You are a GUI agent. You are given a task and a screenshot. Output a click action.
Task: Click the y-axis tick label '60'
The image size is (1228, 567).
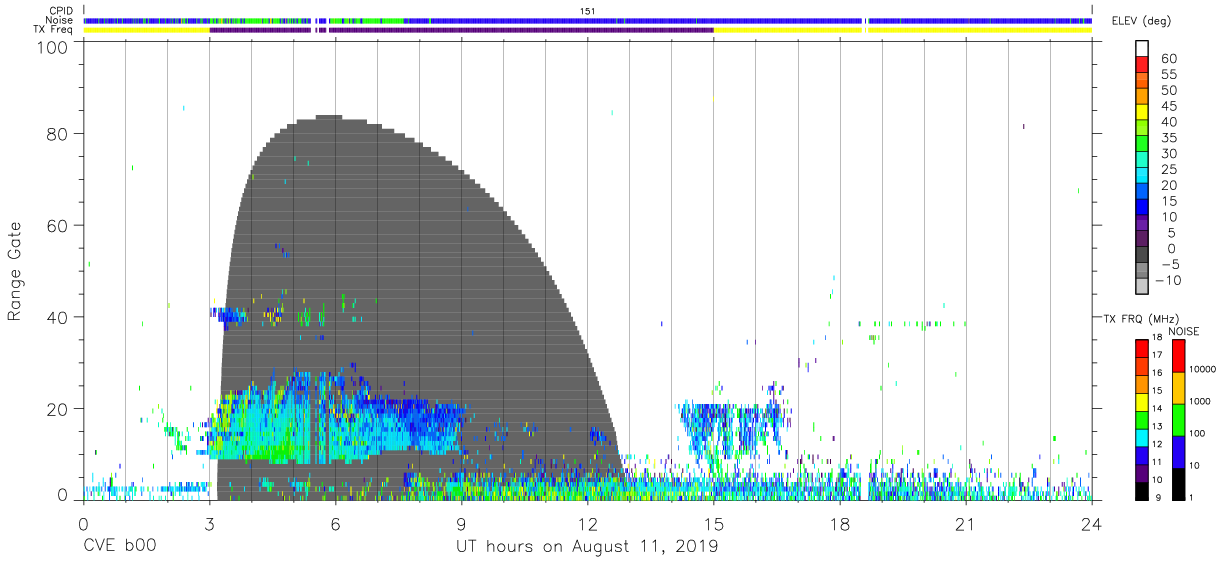[x=58, y=226]
